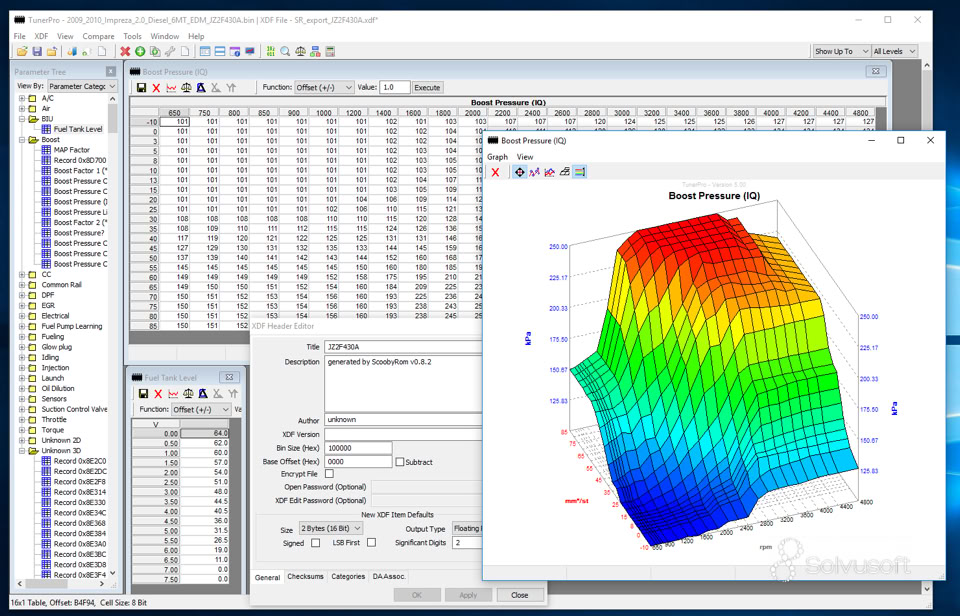Viewport: 960px width, 616px height.
Task: Open the Compare menu
Action: click(x=98, y=36)
